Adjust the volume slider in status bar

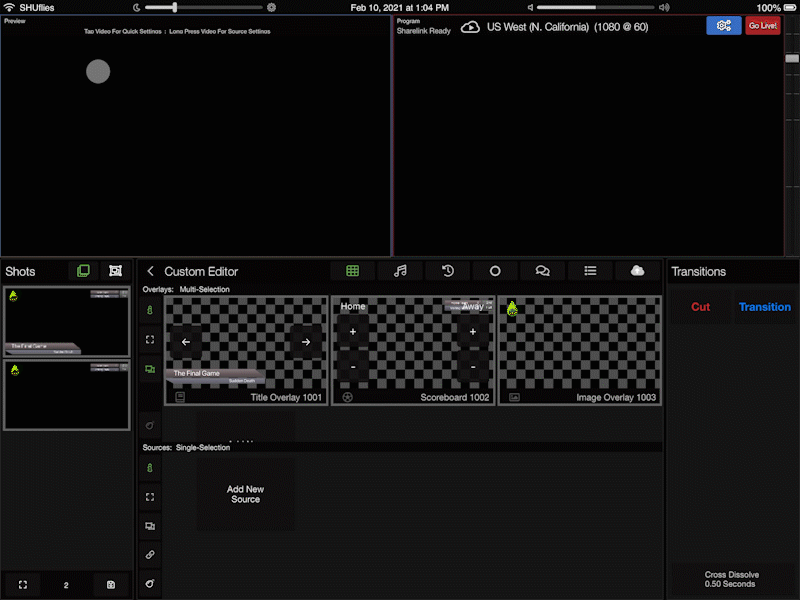pos(595,7)
